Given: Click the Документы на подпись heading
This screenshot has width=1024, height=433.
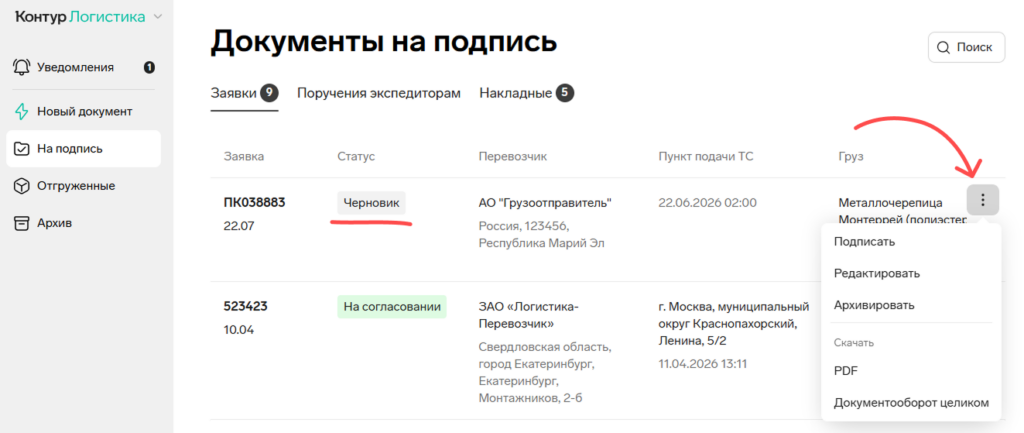Looking at the screenshot, I should click(x=384, y=43).
